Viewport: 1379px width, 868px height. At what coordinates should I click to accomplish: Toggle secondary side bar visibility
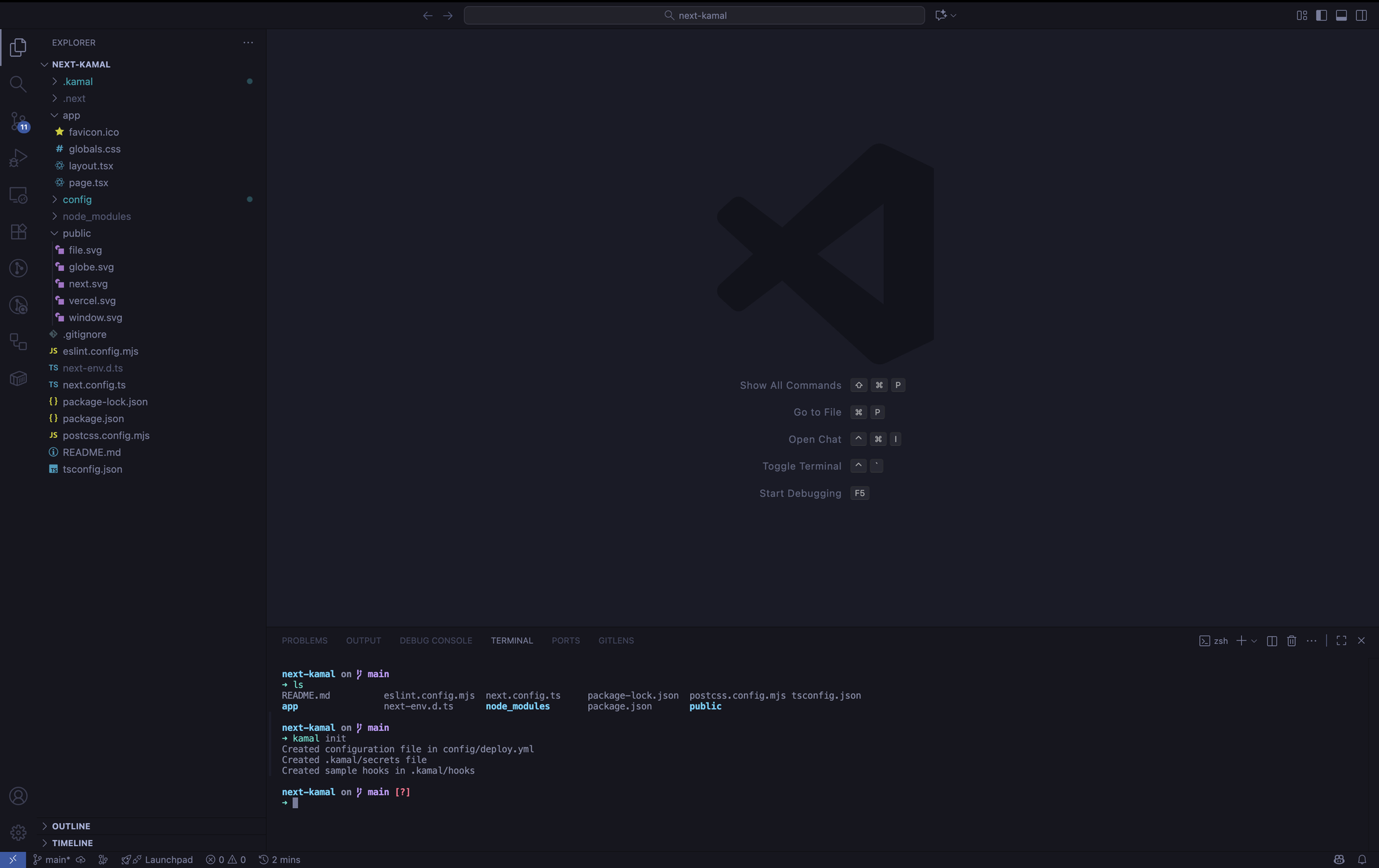click(1361, 15)
